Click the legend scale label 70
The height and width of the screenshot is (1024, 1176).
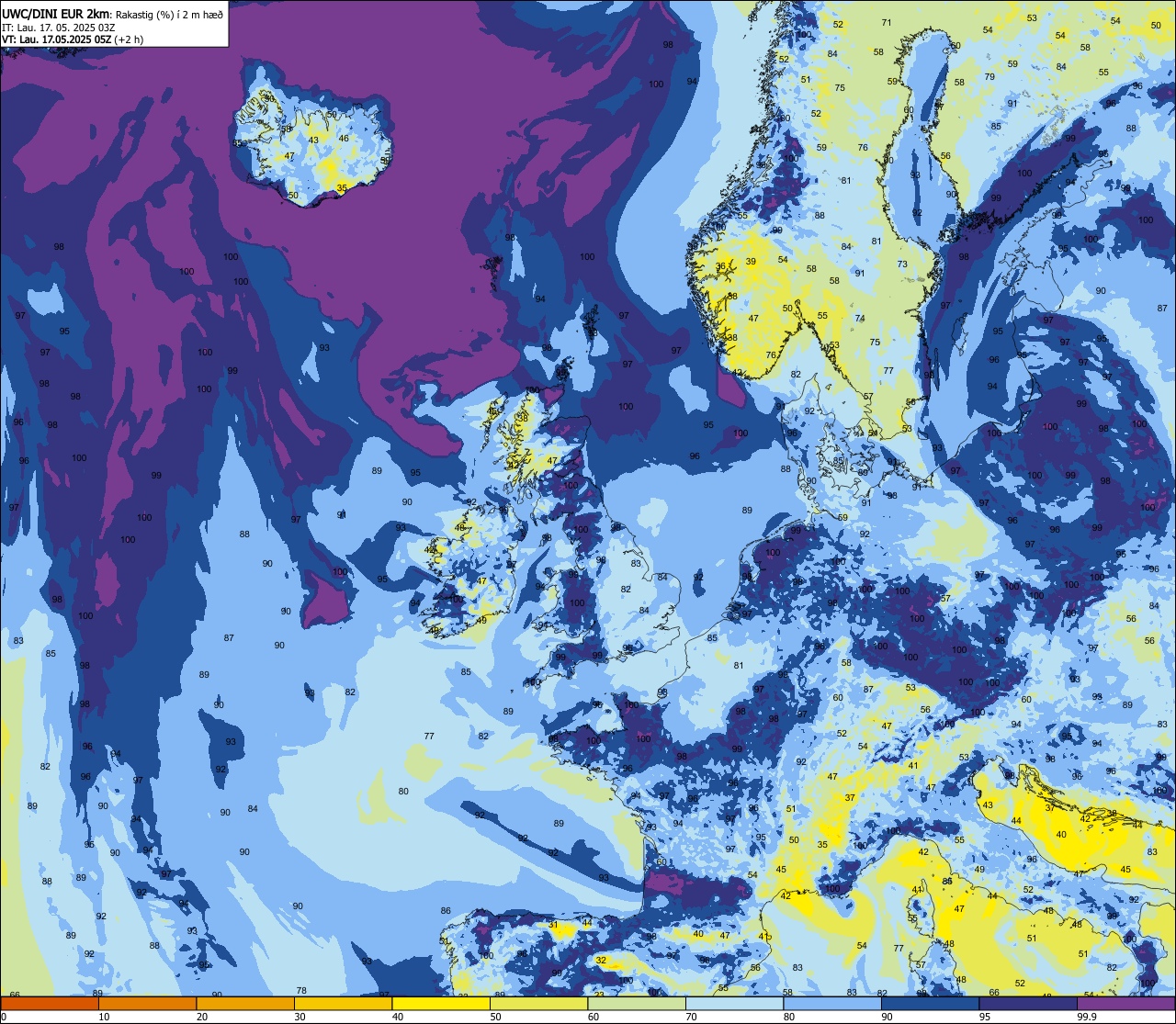pos(691,1017)
